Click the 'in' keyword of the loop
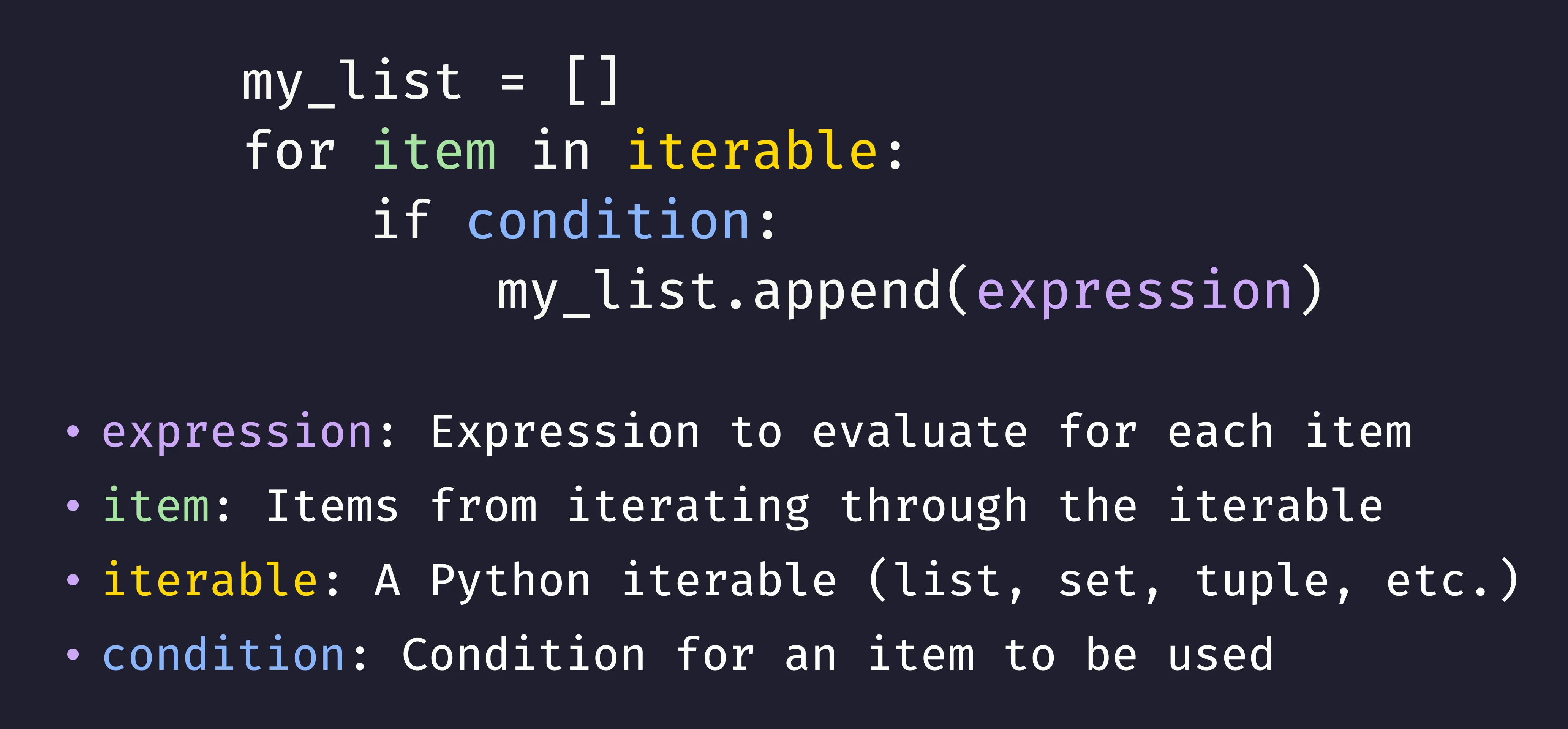Screen dimensions: 1568x729 pyautogui.click(x=561, y=150)
